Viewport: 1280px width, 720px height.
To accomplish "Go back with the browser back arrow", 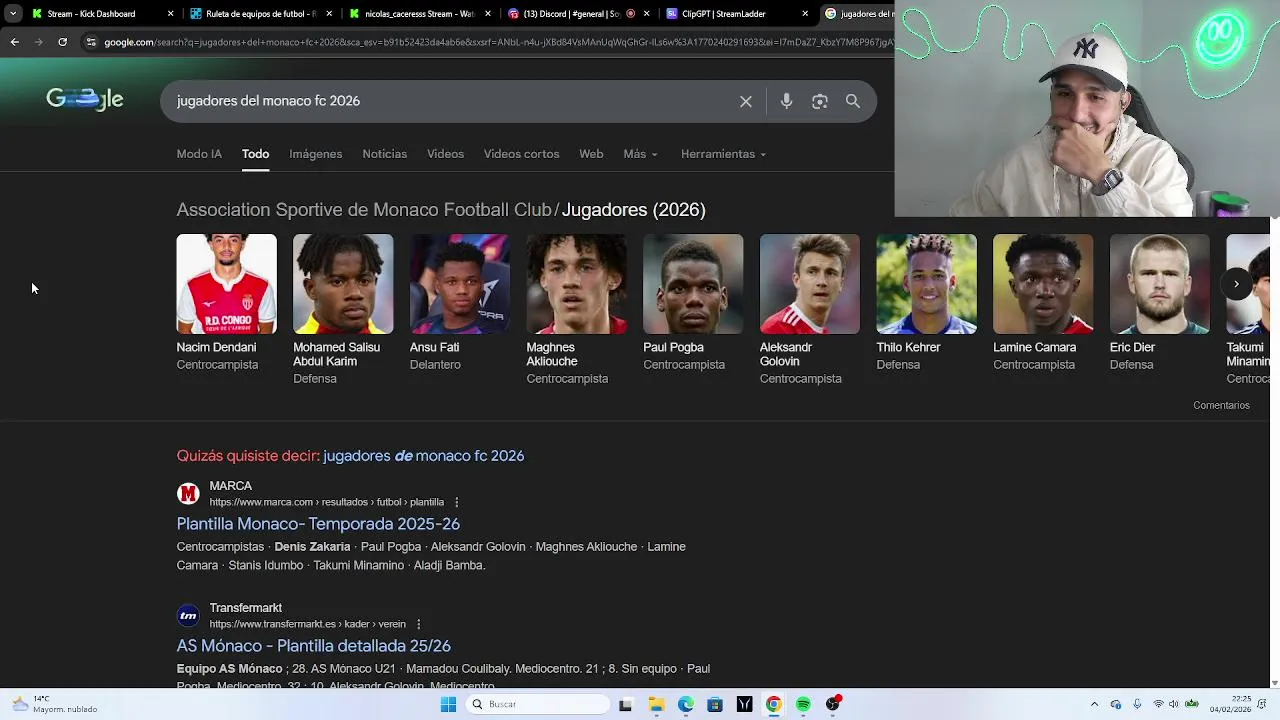I will tap(14, 42).
